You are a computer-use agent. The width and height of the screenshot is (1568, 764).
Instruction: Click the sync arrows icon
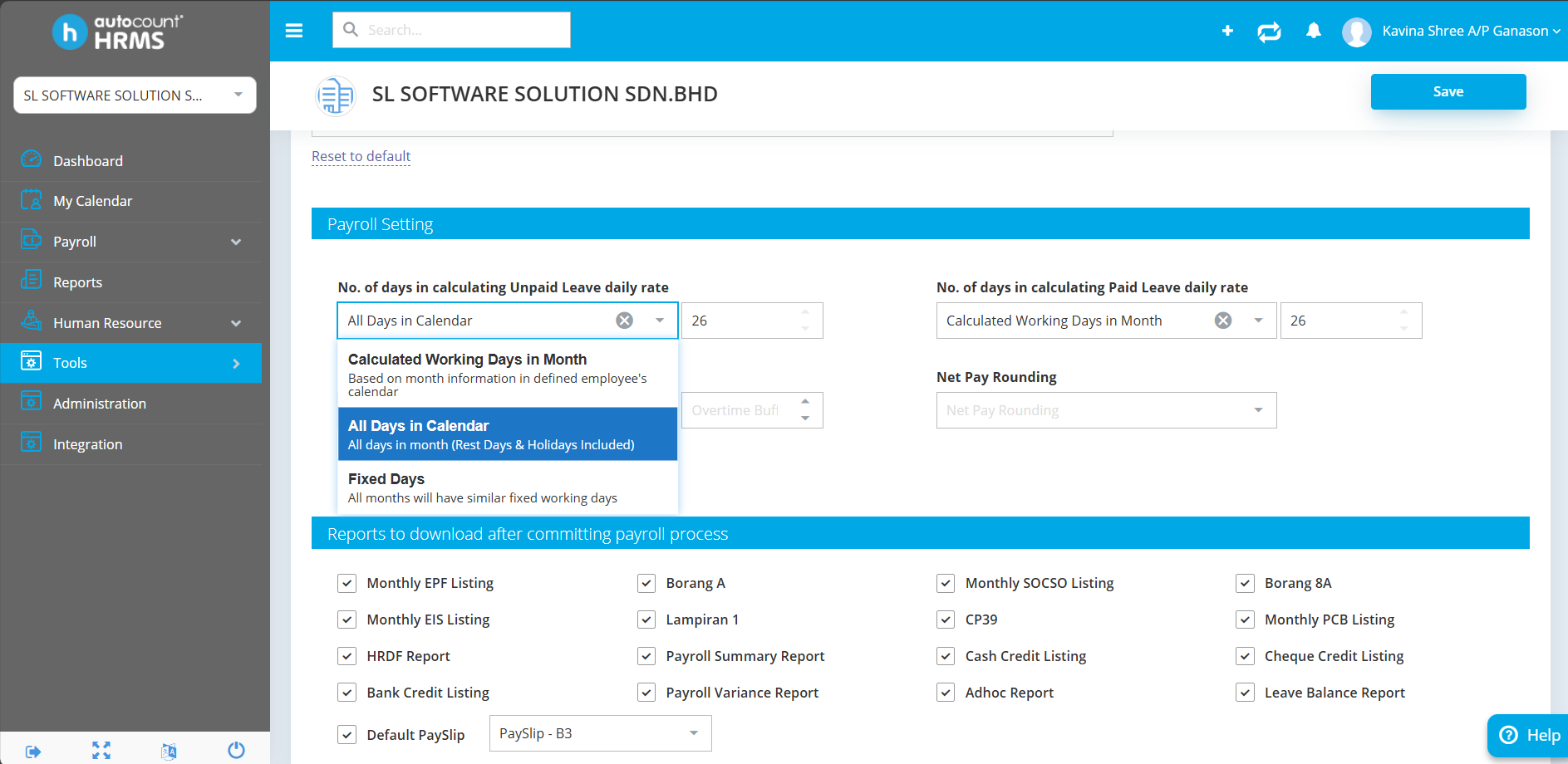1269,32
